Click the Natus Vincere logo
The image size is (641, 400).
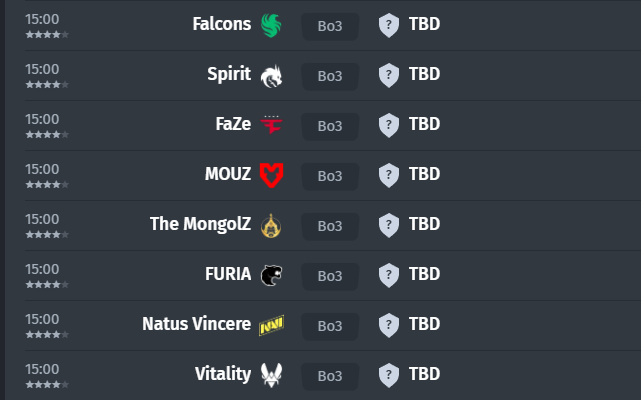tap(271, 324)
